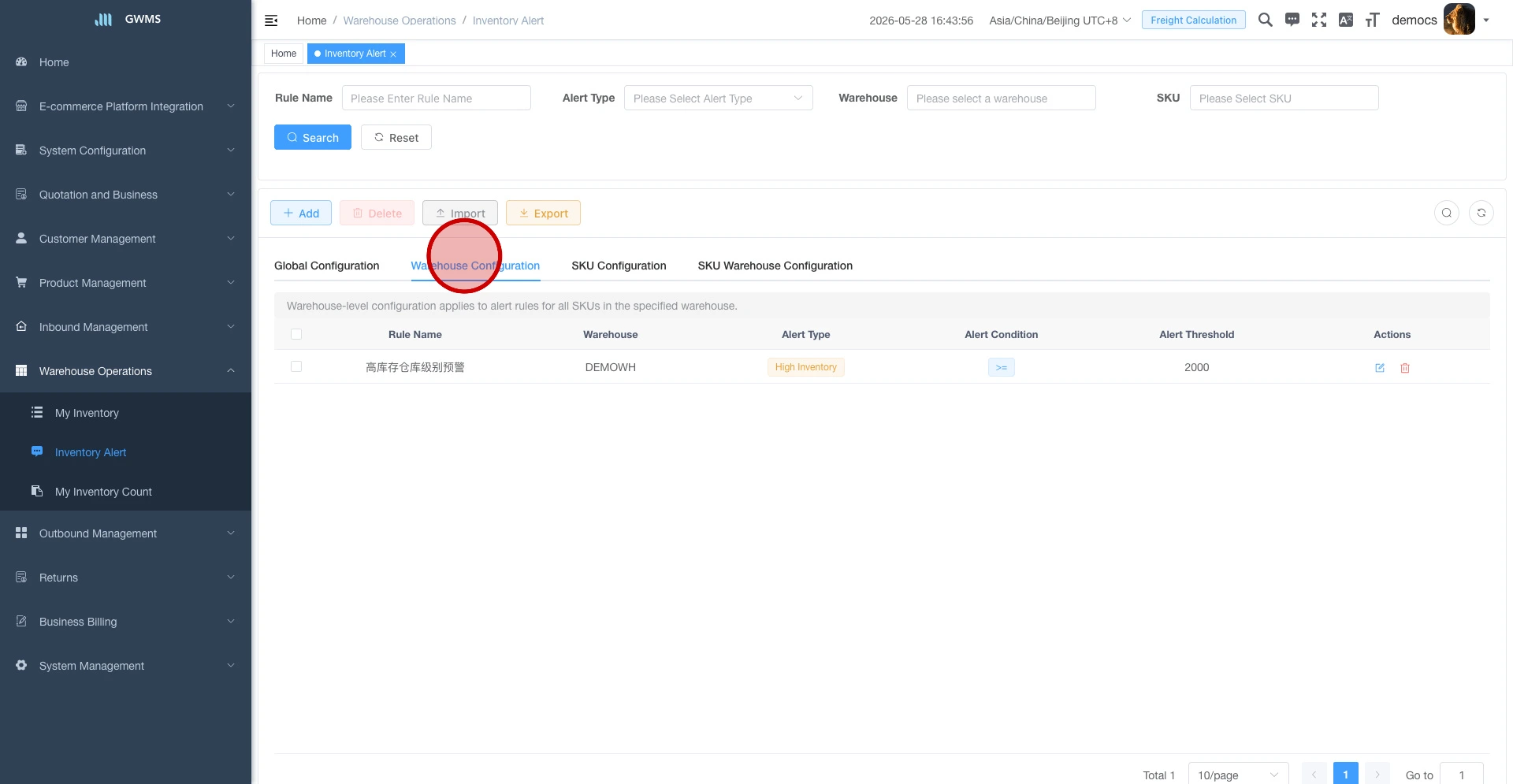Click the Export button
1513x784 pixels.
point(543,213)
